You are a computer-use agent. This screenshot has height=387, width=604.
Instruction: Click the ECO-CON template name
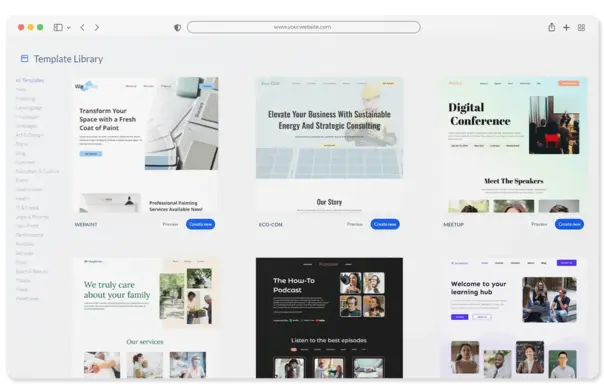point(271,224)
